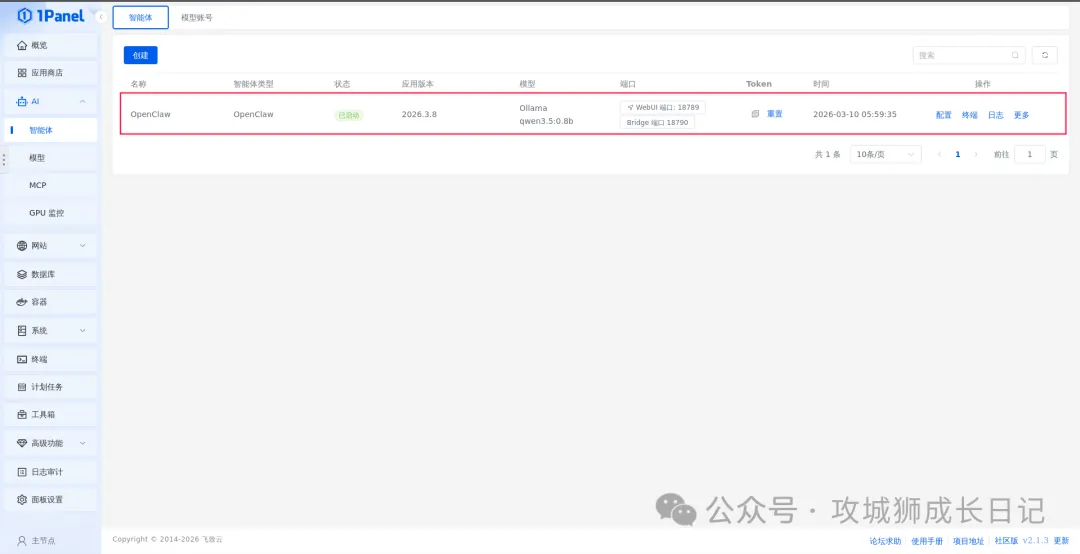This screenshot has height=554, width=1080.
Task: Switch to the 模型账号 tab
Action: (x=196, y=18)
